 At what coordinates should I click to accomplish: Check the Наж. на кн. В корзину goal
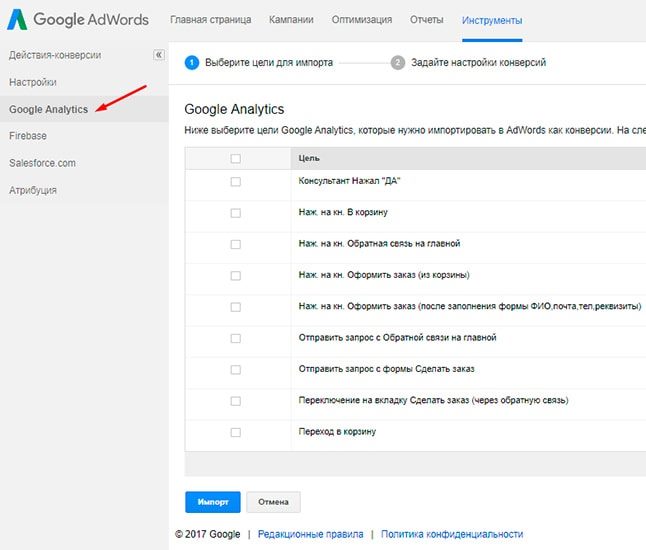[236, 213]
